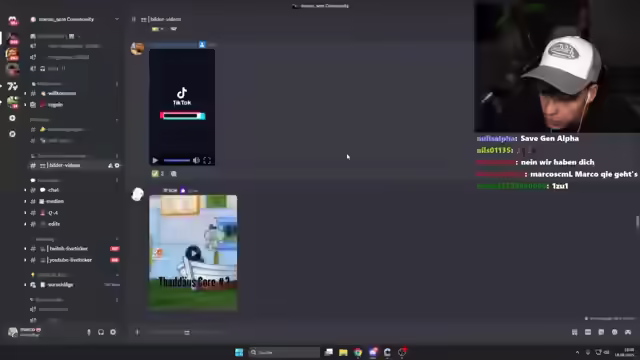Show hidden system tray icons
This screenshot has height=360, width=640.
coord(577,352)
